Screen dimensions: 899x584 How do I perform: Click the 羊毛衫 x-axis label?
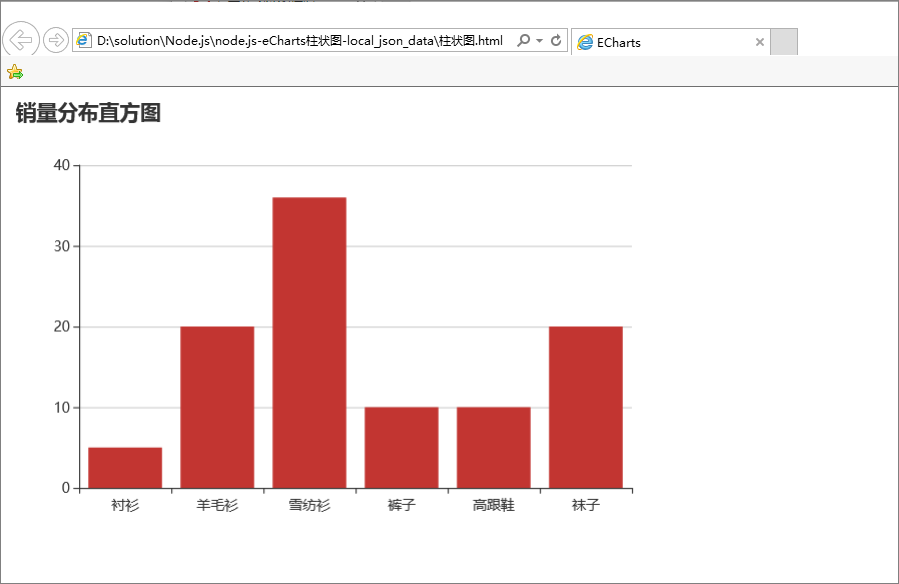pos(217,505)
